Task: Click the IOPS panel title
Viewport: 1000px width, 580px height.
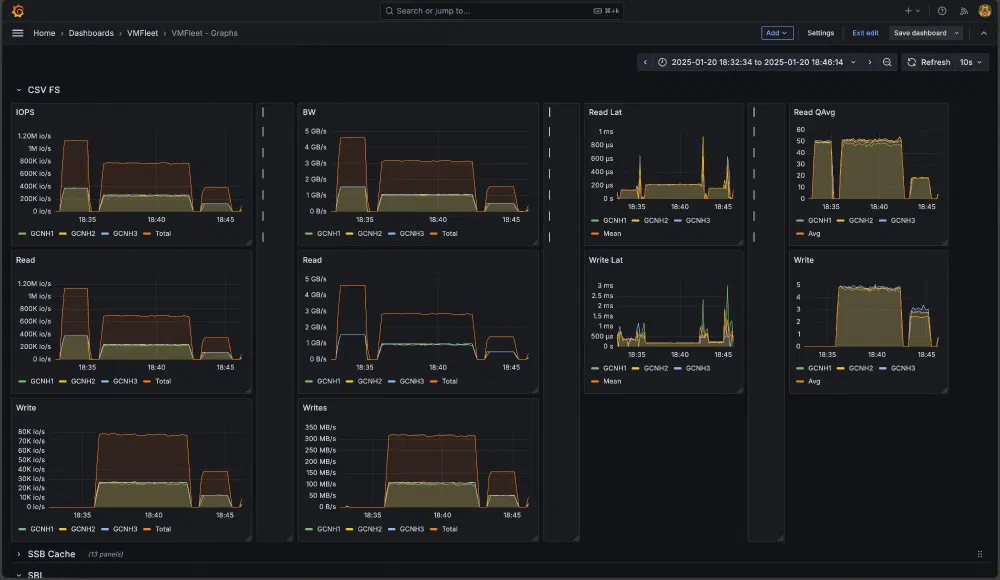Action: (25, 112)
